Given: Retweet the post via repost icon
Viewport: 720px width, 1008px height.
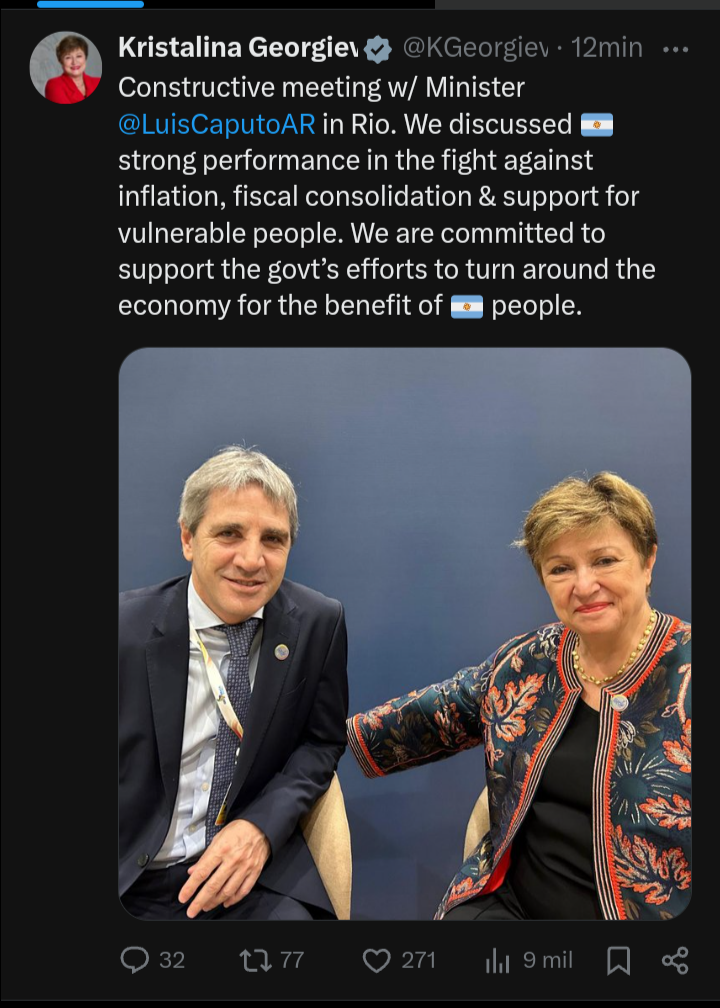Looking at the screenshot, I should tap(255, 960).
